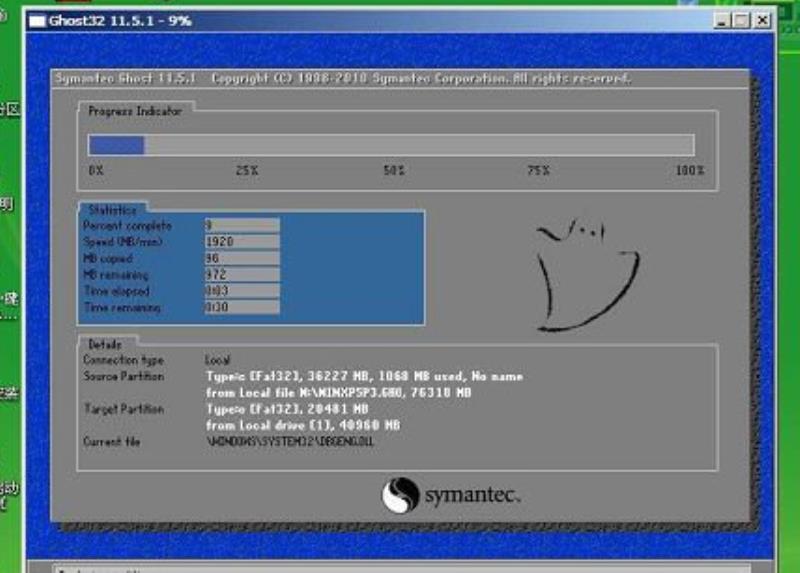Click the 50% marker under progress bar
This screenshot has height=573, width=800.
pos(394,170)
